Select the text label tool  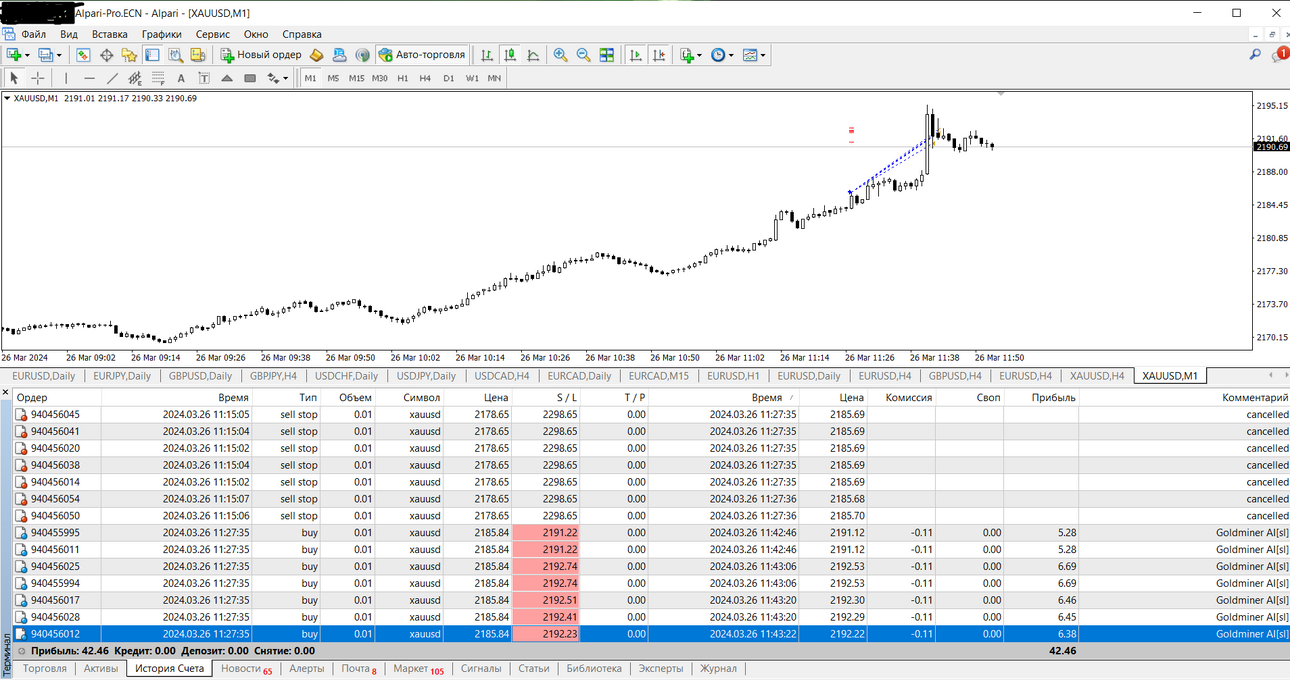(181, 78)
